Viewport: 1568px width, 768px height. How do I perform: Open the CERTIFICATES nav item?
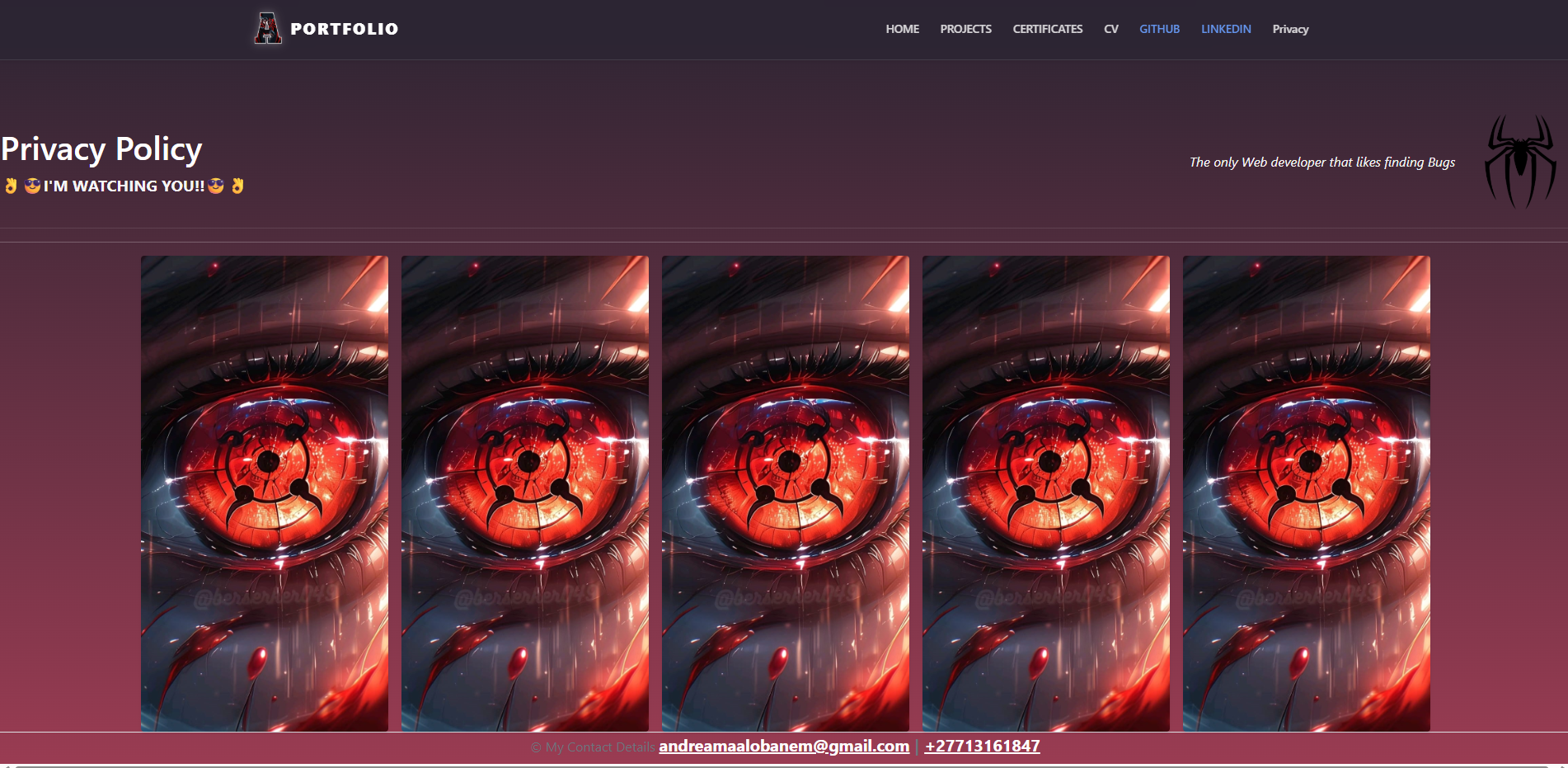click(x=1047, y=29)
